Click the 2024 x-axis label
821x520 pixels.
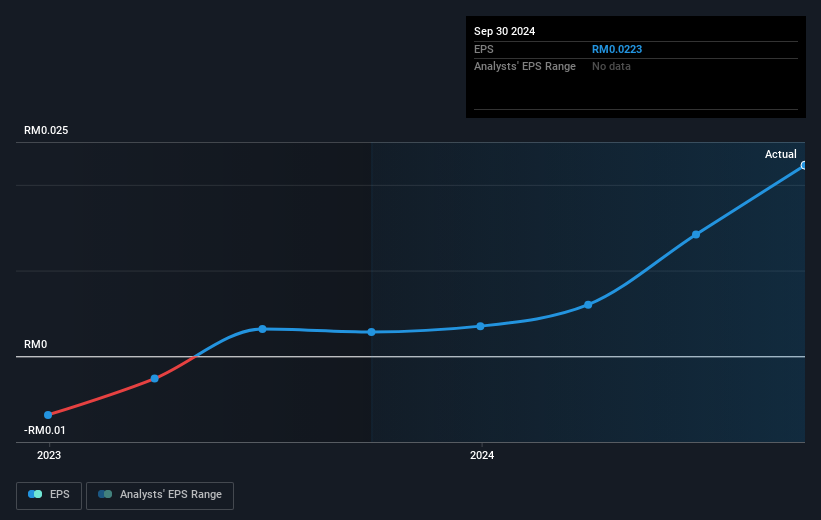point(482,455)
